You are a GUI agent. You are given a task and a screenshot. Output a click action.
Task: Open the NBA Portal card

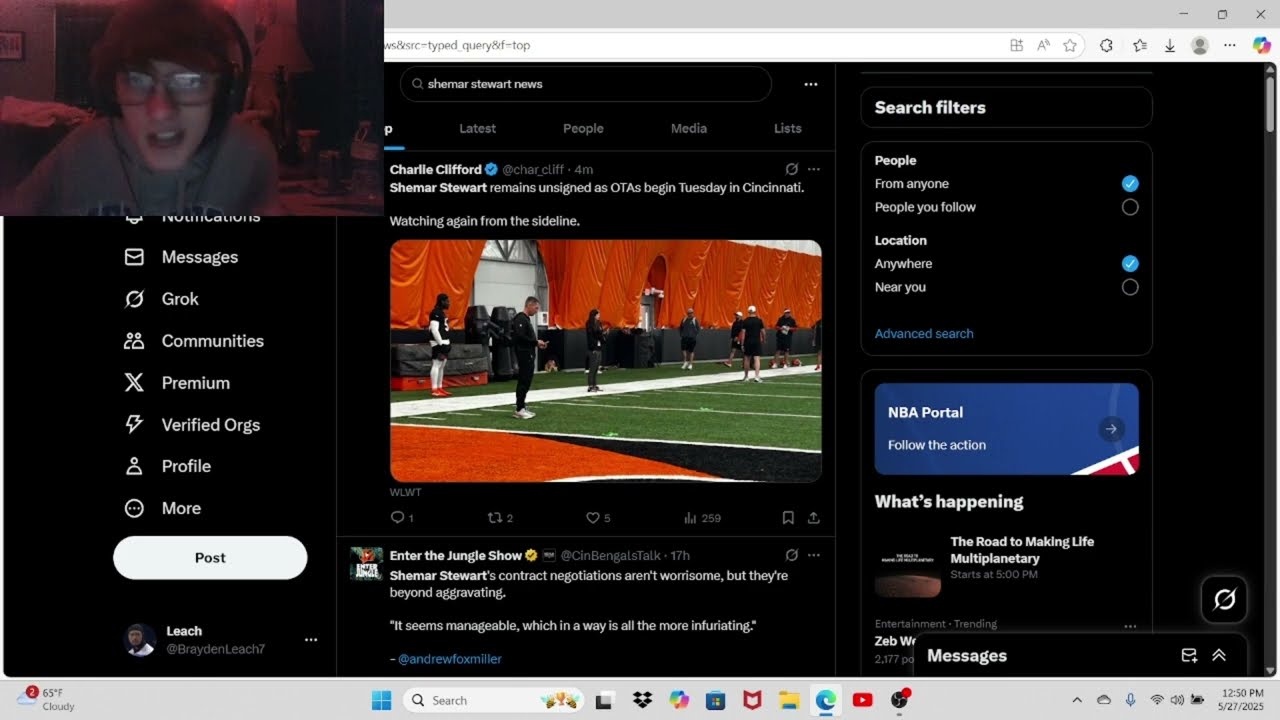point(1006,428)
